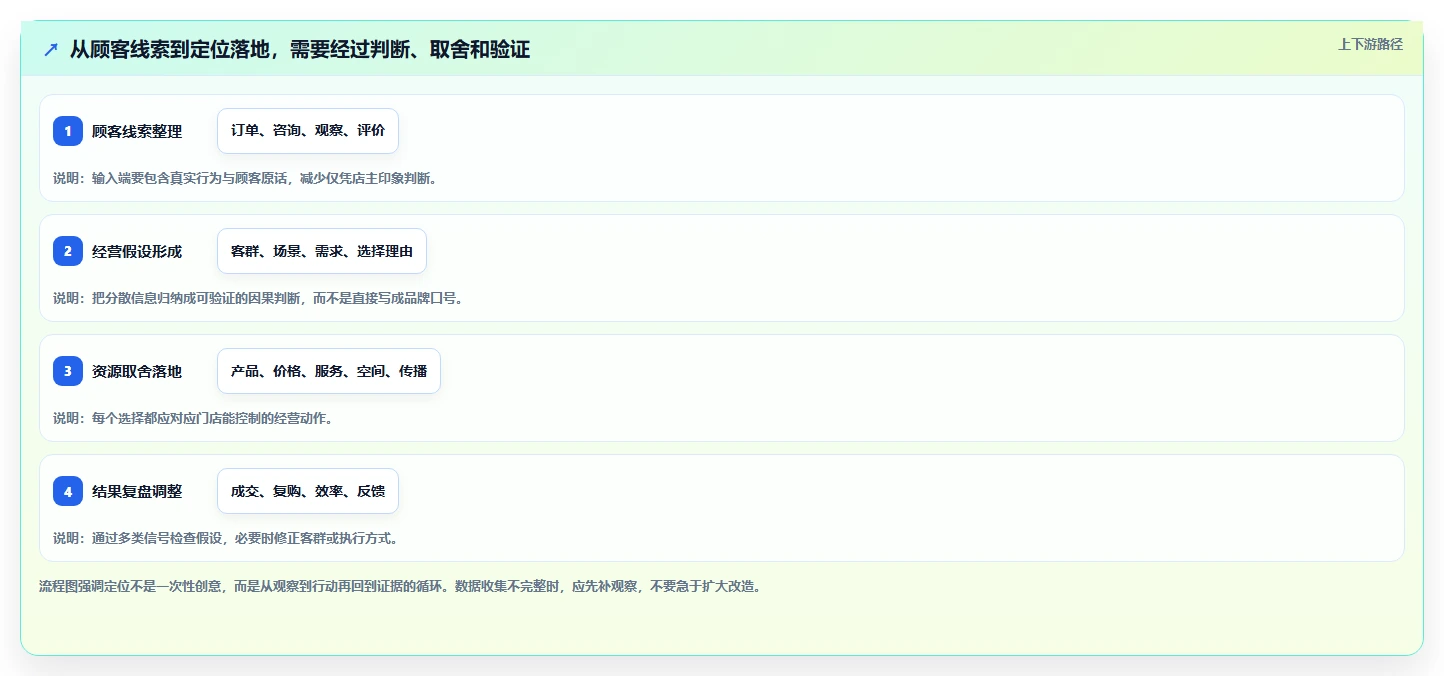Viewport: 1444px width, 676px height.
Task: Click the 结果复盘调整 step heading
Action: point(137,491)
